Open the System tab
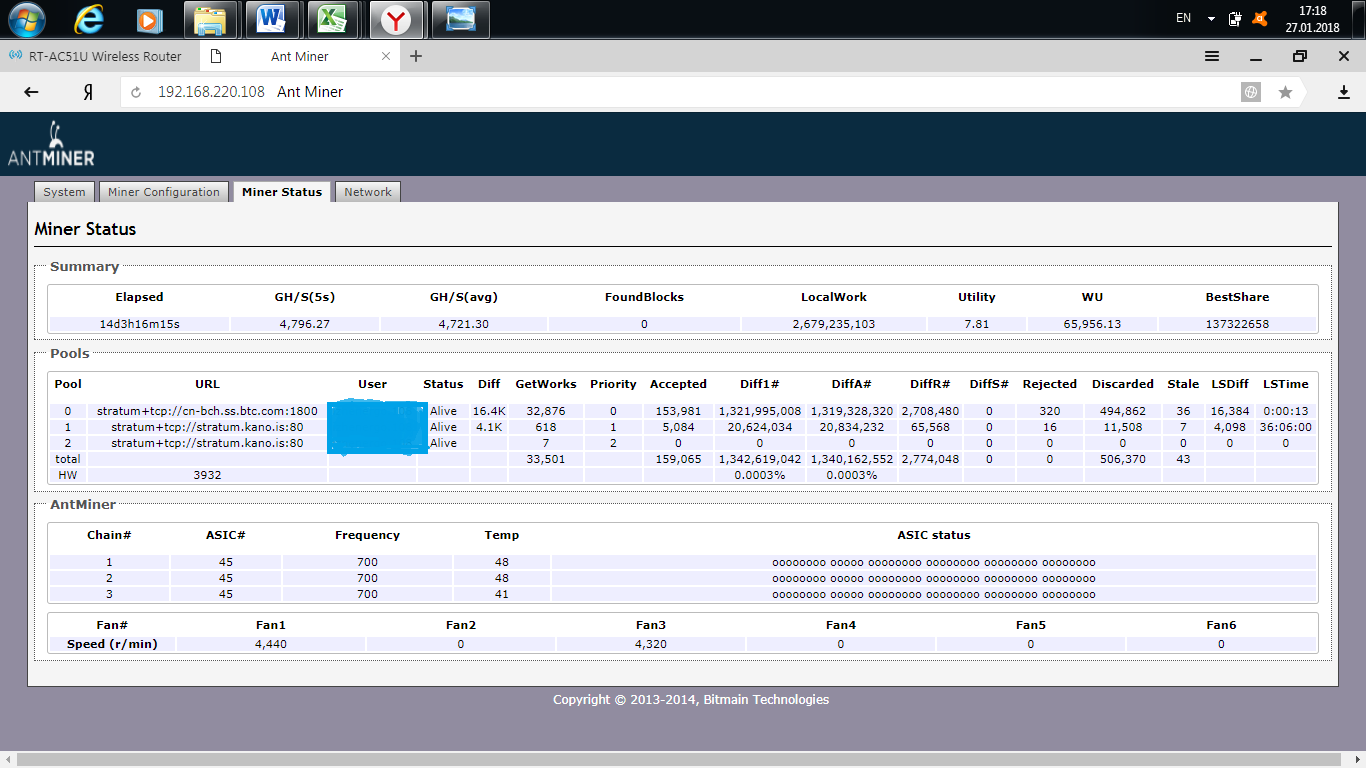Screen dimensions: 1366x768 [64, 192]
